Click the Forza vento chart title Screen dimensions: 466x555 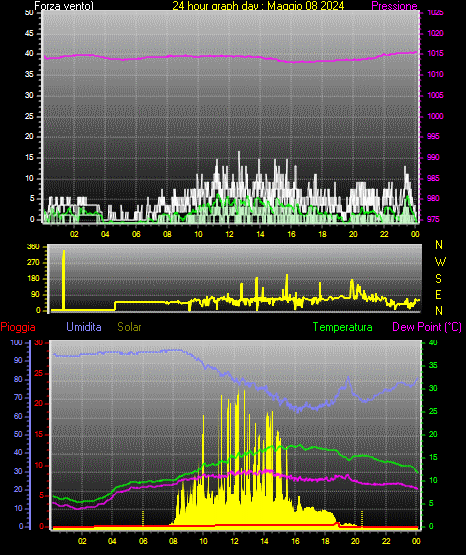click(x=64, y=6)
